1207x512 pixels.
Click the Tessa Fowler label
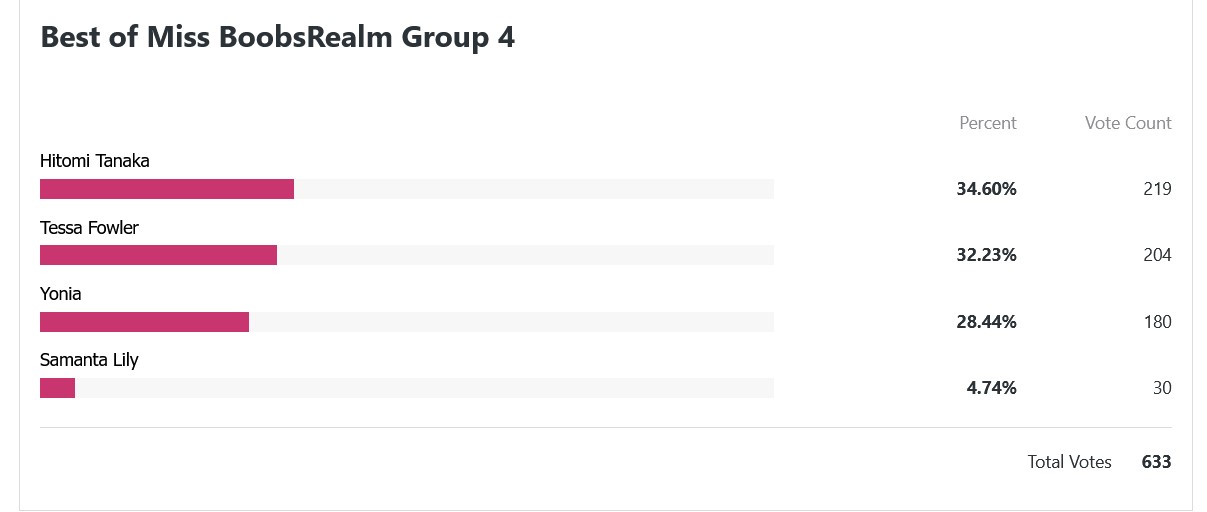pyautogui.click(x=89, y=228)
